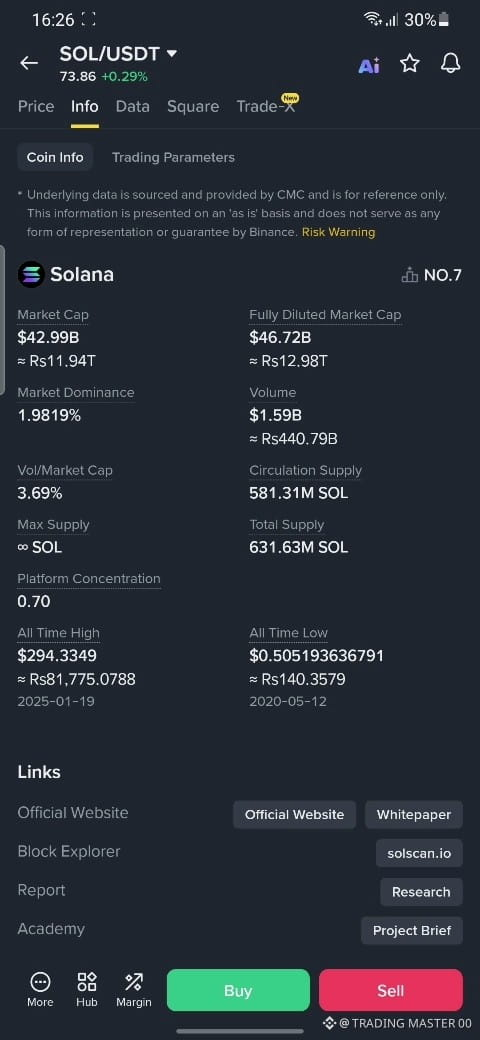
Task: Open the Square tab
Action: (193, 106)
